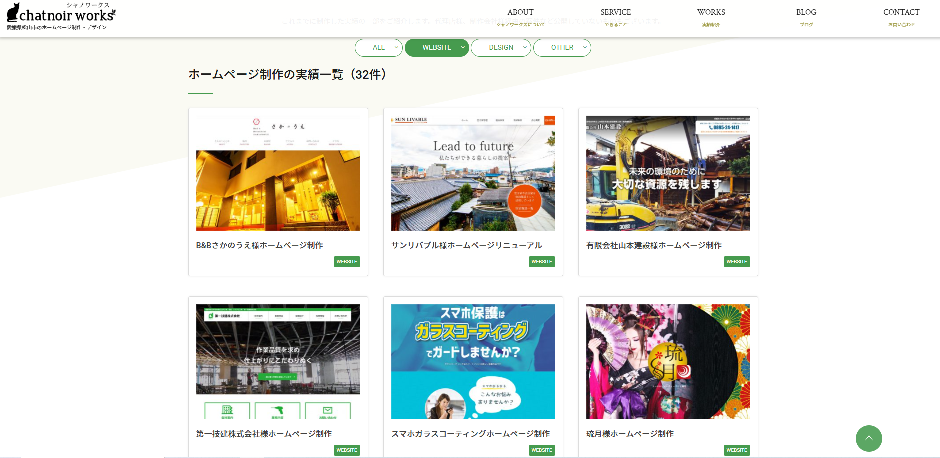
Task: Open サンリバブル様ホームページリニューアル title link
Action: (x=466, y=245)
